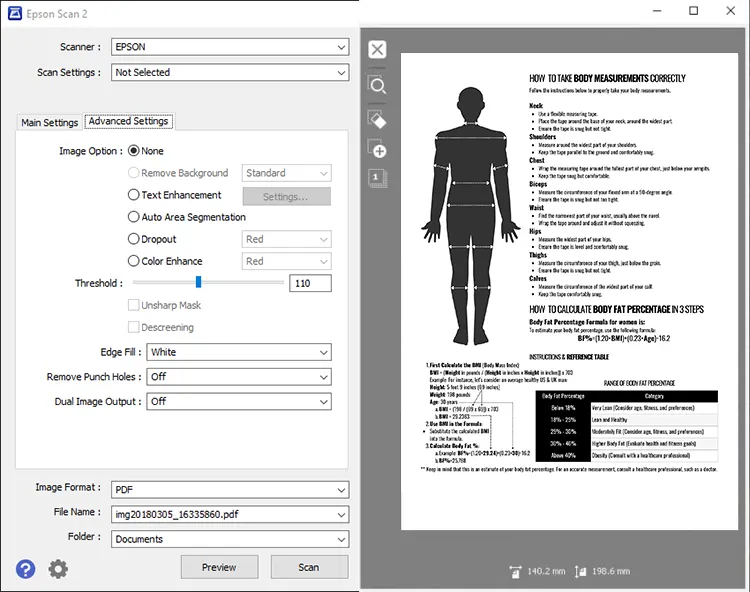Click the marquee height icon beside 198.6 mm
This screenshot has width=750, height=592.
(580, 571)
